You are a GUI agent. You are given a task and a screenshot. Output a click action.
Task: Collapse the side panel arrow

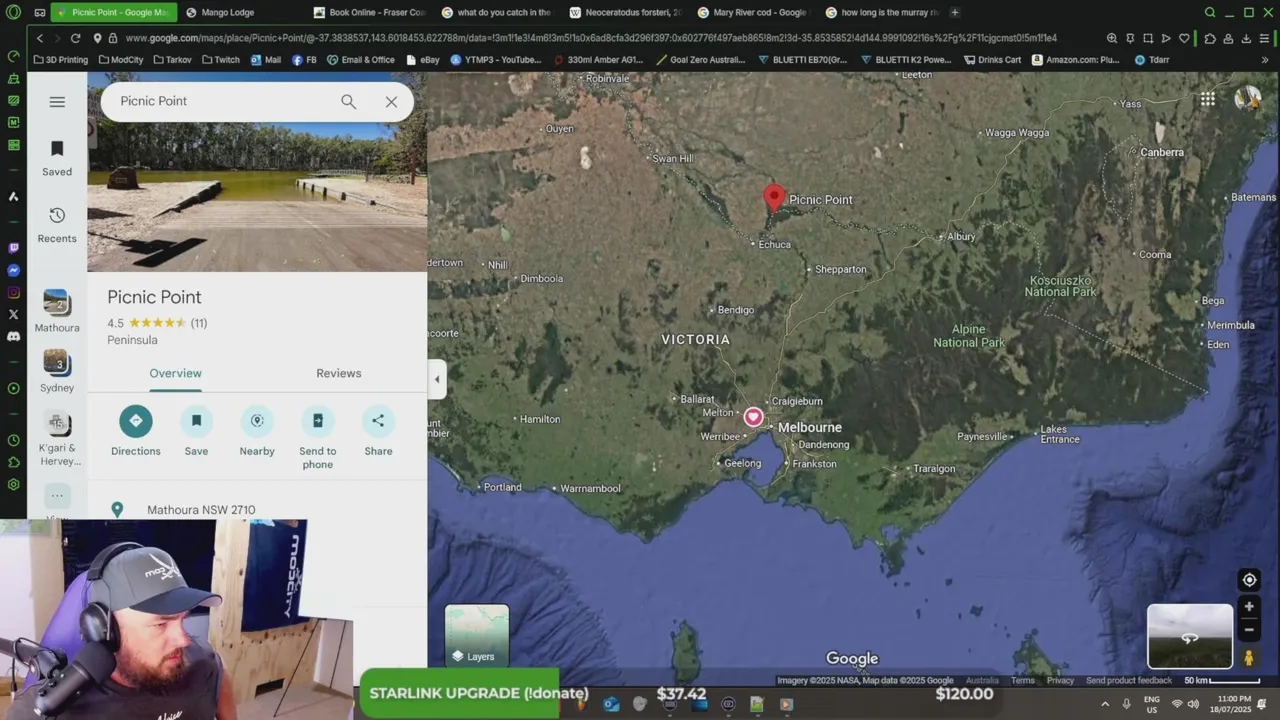437,379
